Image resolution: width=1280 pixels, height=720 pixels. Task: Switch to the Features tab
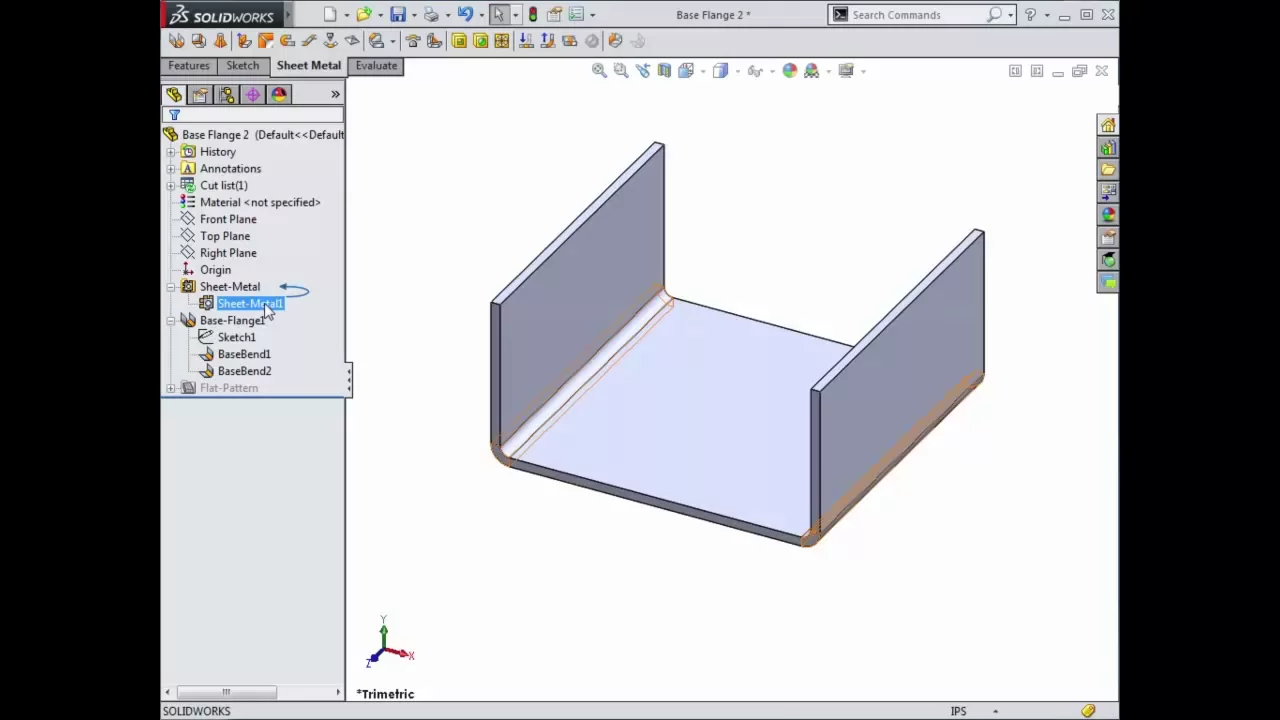click(x=189, y=66)
